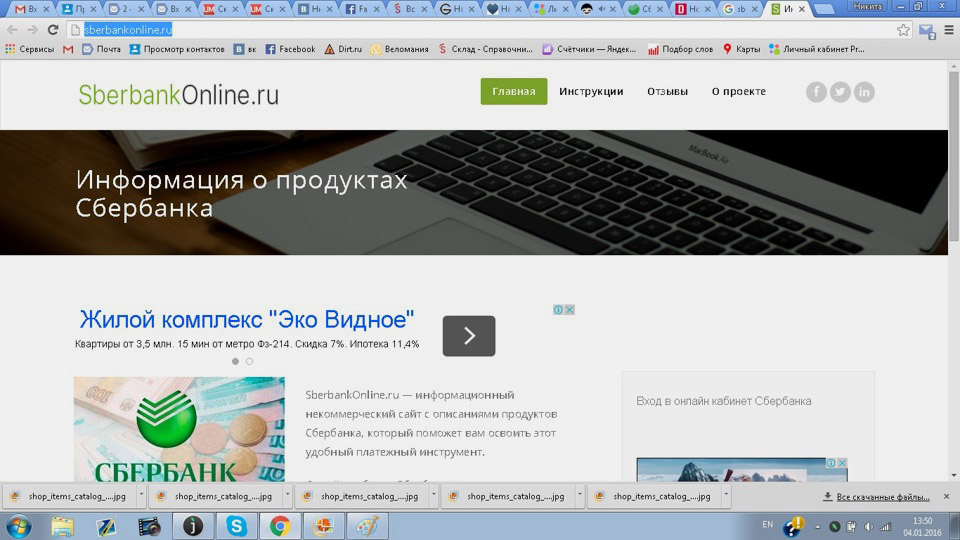Image resolution: width=960 pixels, height=540 pixels.
Task: Open the Инструкции menu item
Action: 591,92
